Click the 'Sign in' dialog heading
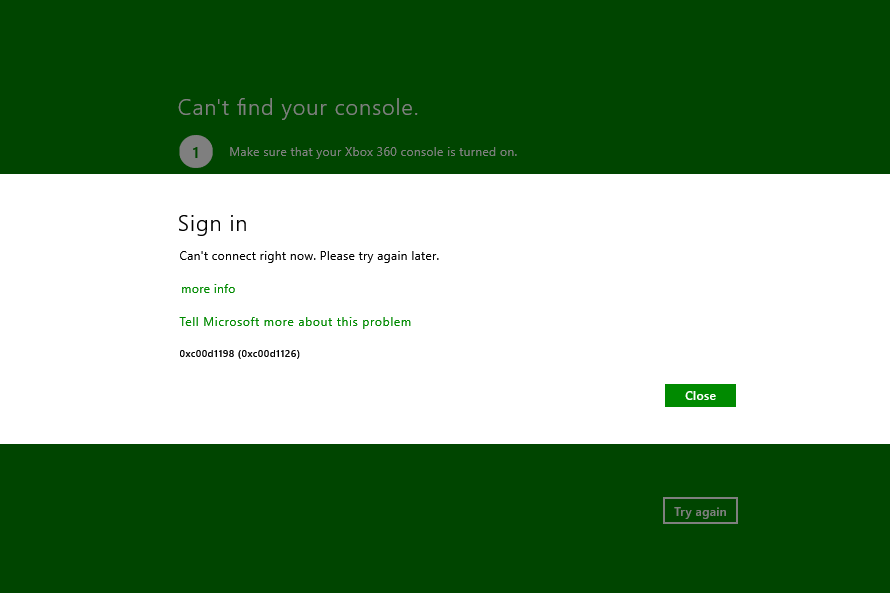The height and width of the screenshot is (593, 890). (212, 224)
